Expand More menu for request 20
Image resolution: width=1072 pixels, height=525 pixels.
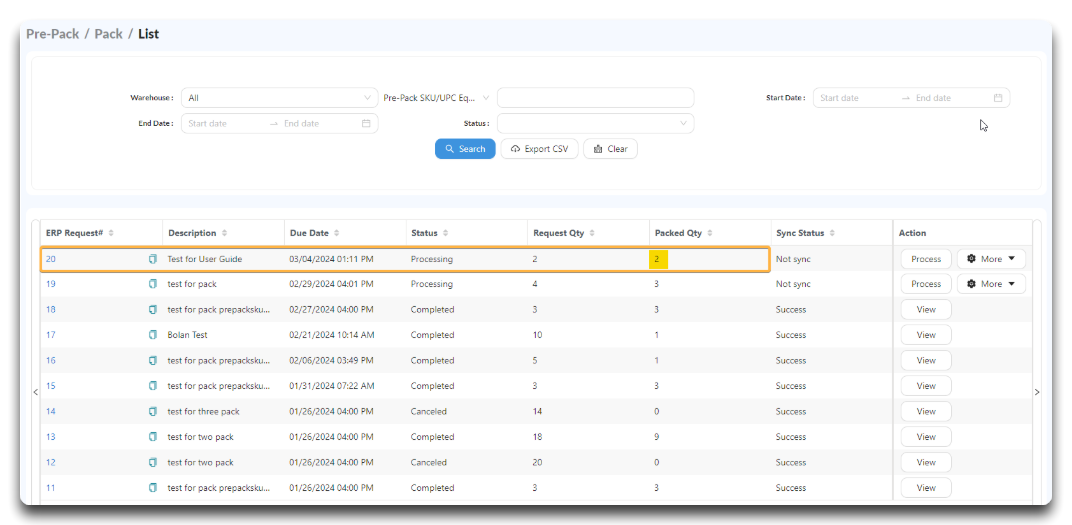point(991,259)
